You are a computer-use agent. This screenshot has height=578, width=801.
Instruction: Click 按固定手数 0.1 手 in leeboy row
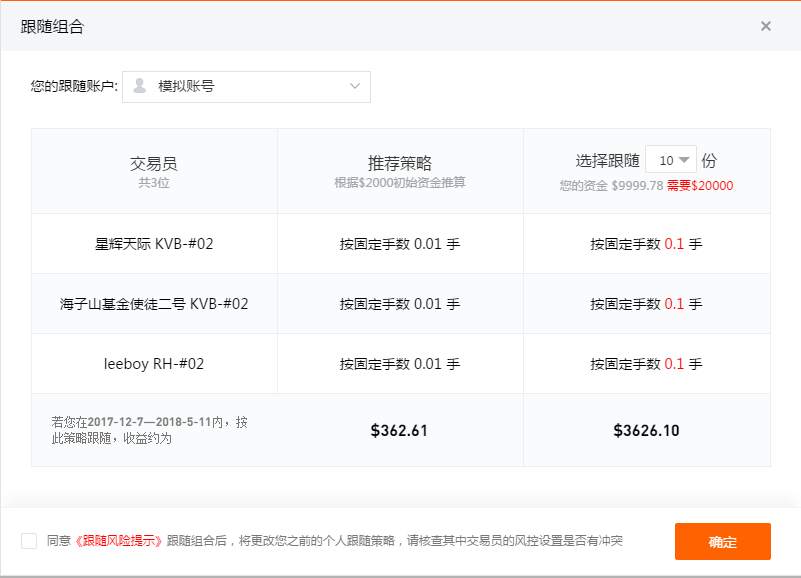click(x=646, y=363)
